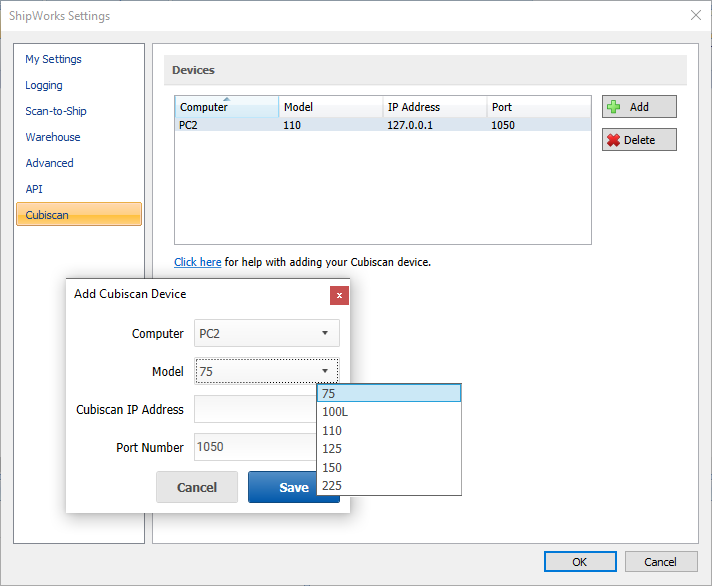The width and height of the screenshot is (712, 586).
Task: Cancel the Add Cubiscan Device dialog
Action: click(197, 487)
